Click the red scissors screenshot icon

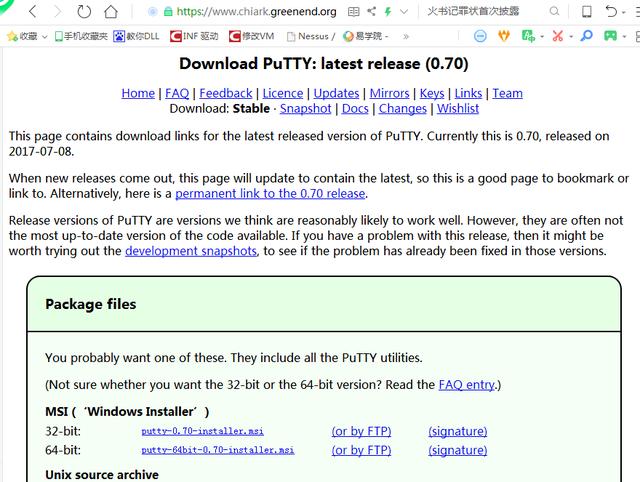[x=558, y=36]
